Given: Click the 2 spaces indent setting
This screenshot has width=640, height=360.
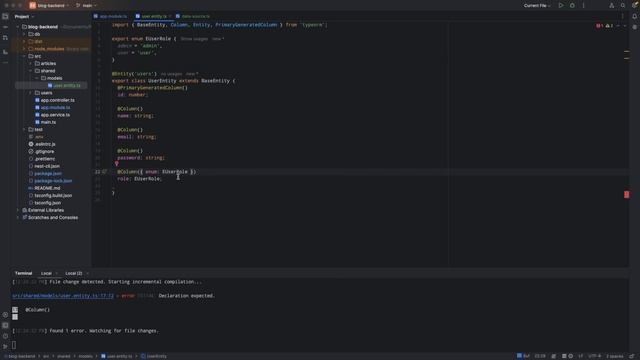Looking at the screenshot, I should (x=615, y=356).
